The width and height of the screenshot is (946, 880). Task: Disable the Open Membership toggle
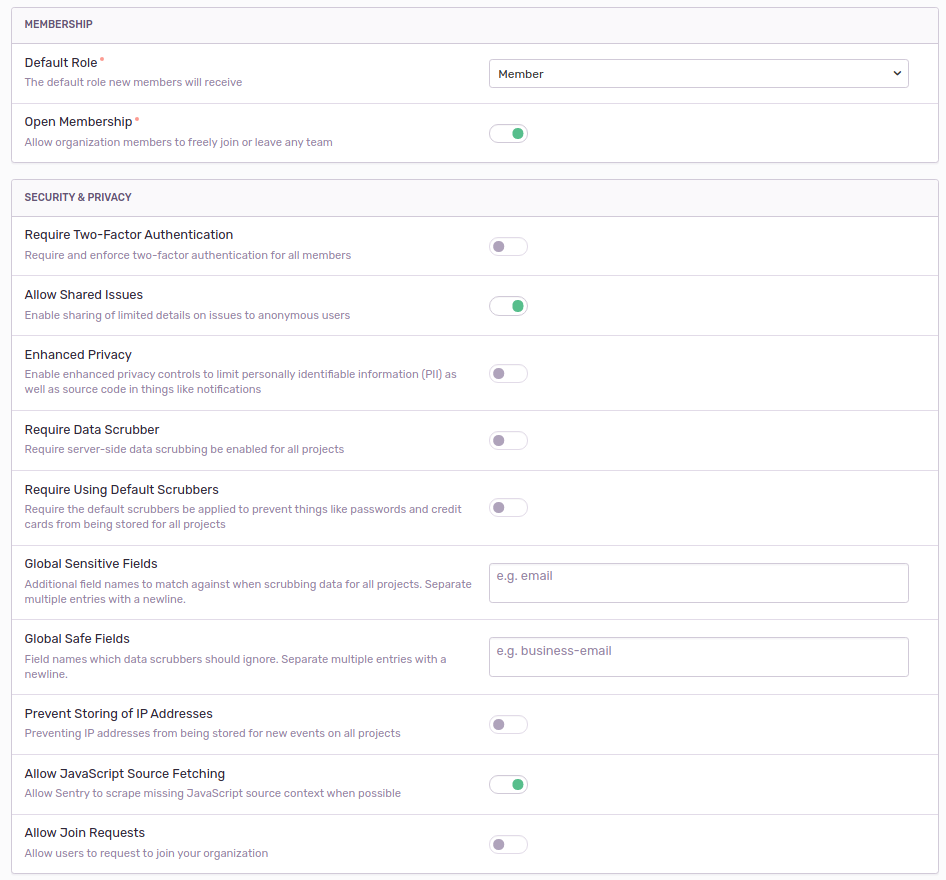click(508, 133)
